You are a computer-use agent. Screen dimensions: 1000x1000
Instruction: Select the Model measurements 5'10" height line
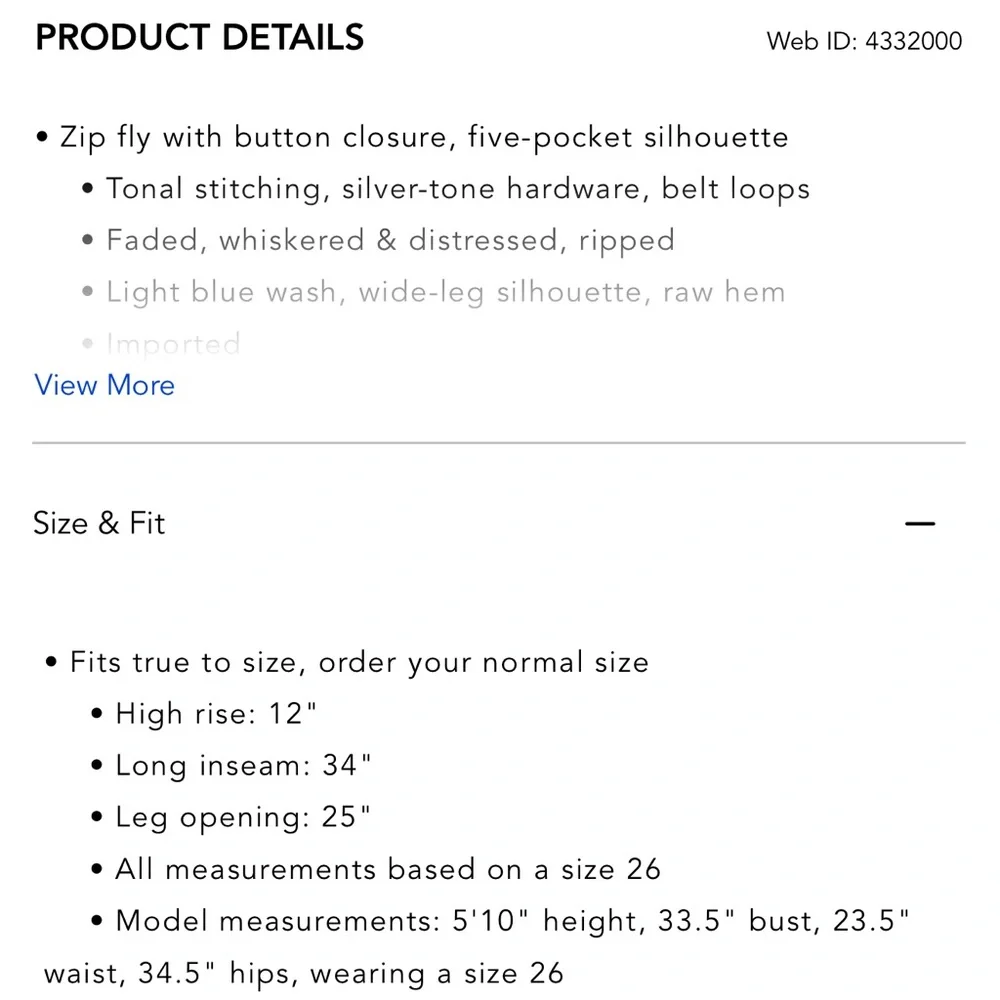click(512, 921)
